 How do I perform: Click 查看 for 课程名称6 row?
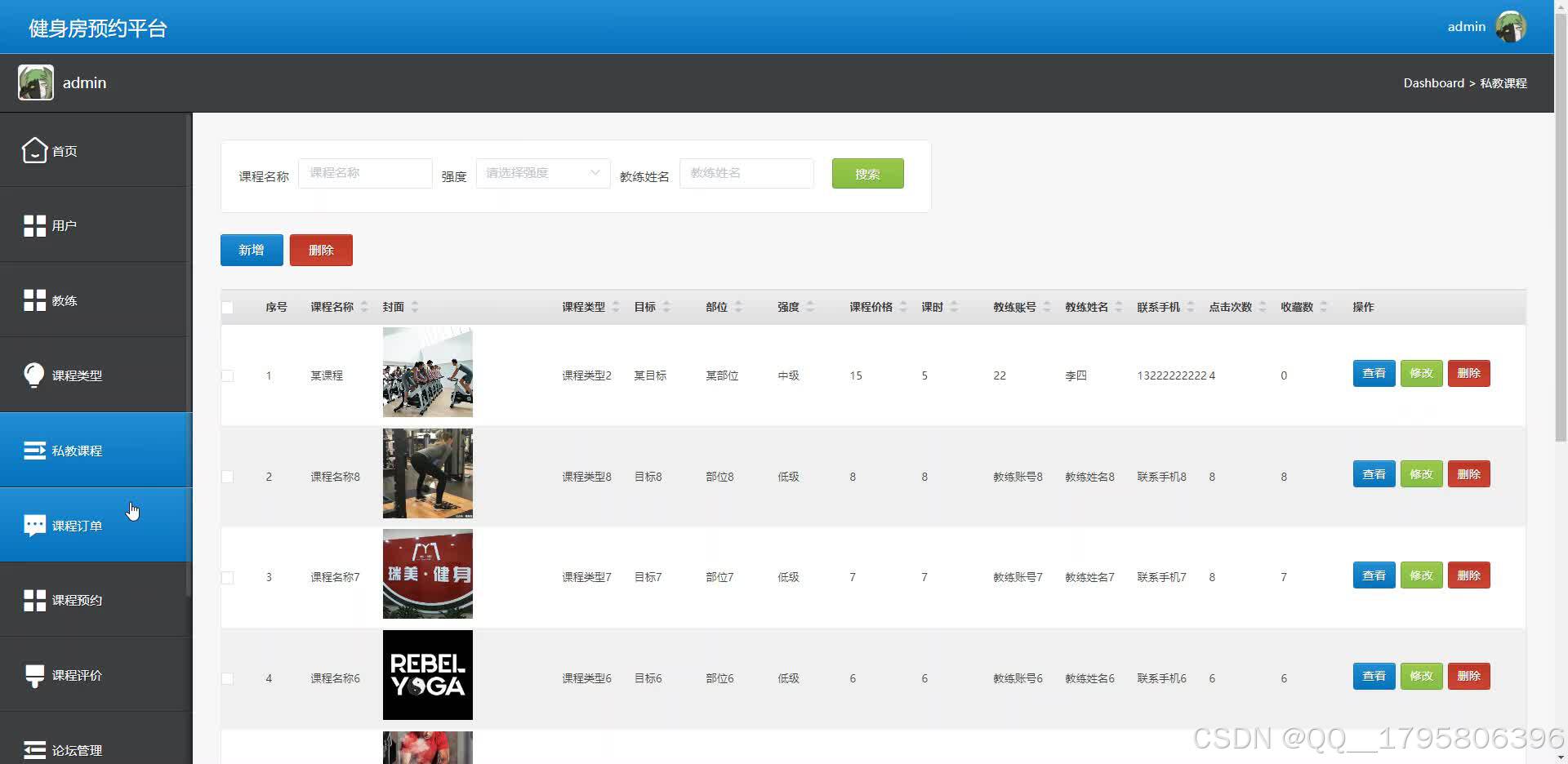1374,676
